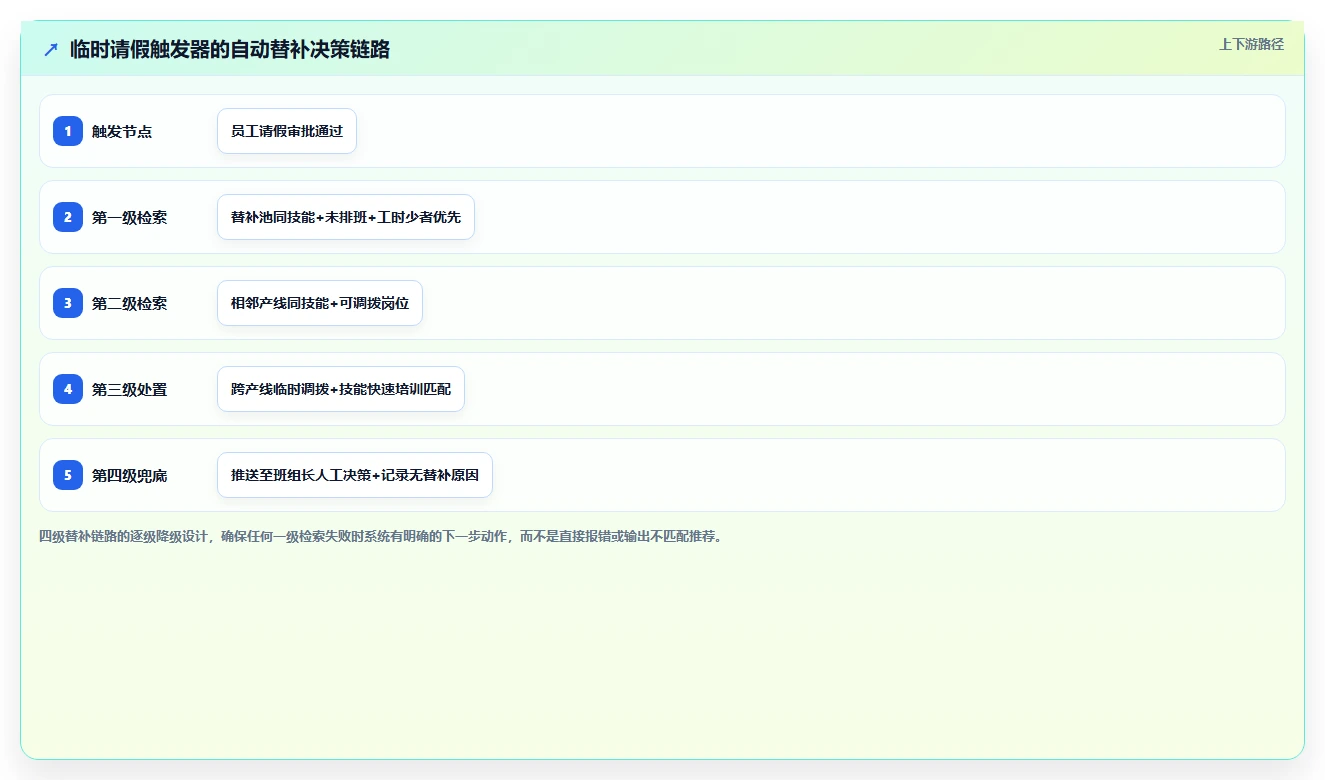Click the footnote text about 四级替补链路
Screen dimensions: 1325x780
pos(380,536)
